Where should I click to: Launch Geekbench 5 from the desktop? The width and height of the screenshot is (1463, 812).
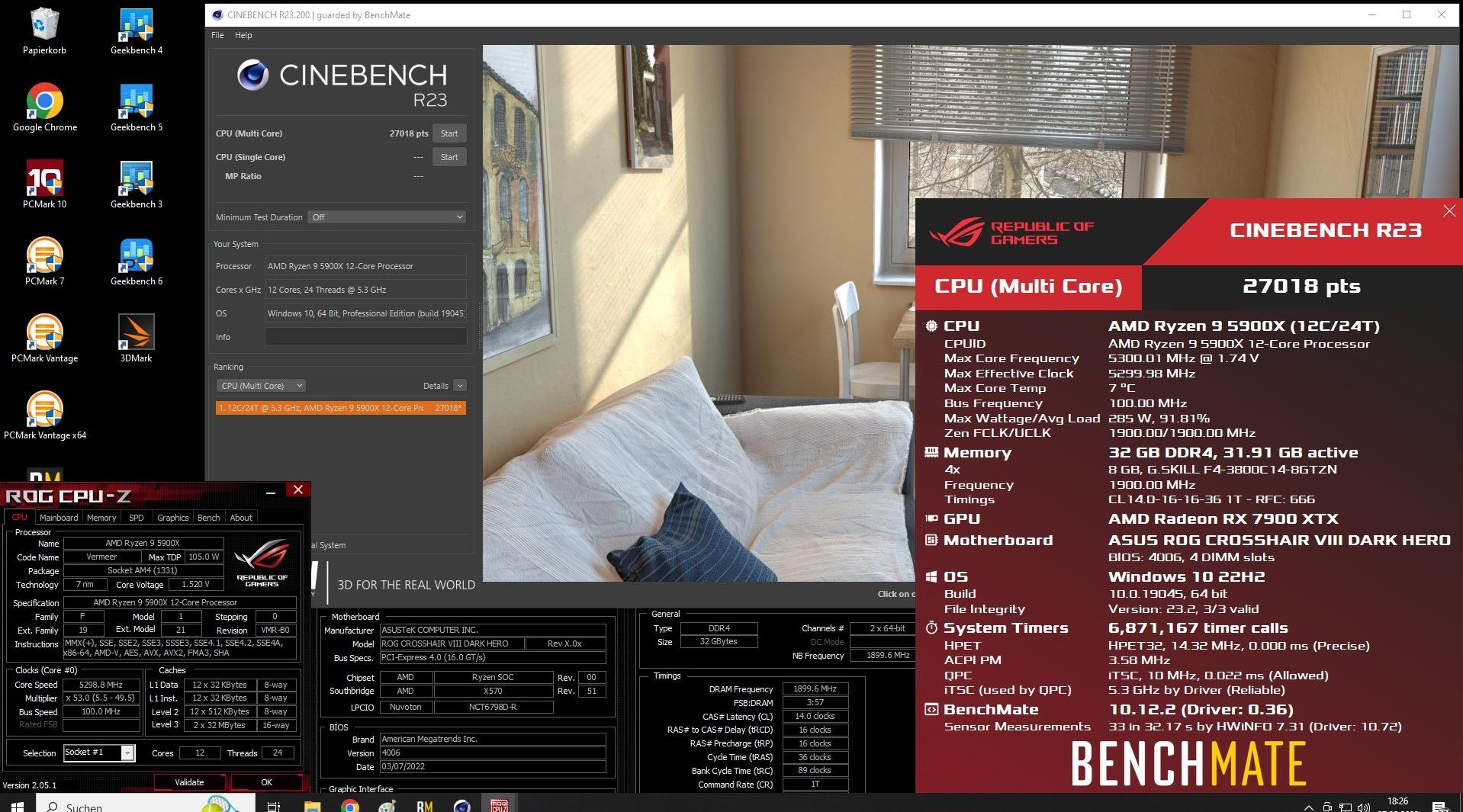click(x=137, y=108)
